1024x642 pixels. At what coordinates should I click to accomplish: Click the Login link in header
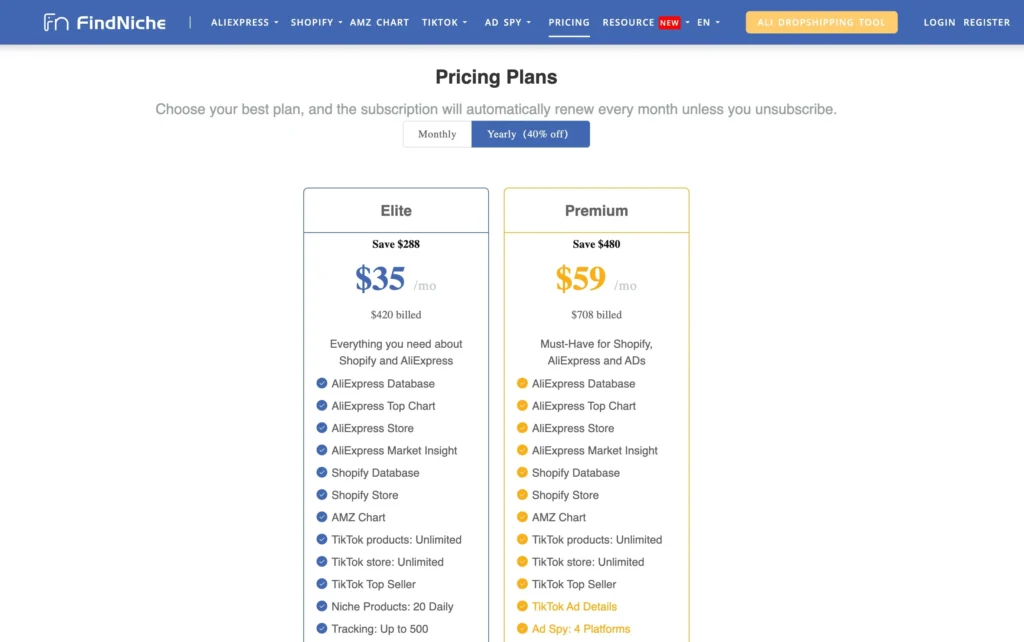[939, 22]
